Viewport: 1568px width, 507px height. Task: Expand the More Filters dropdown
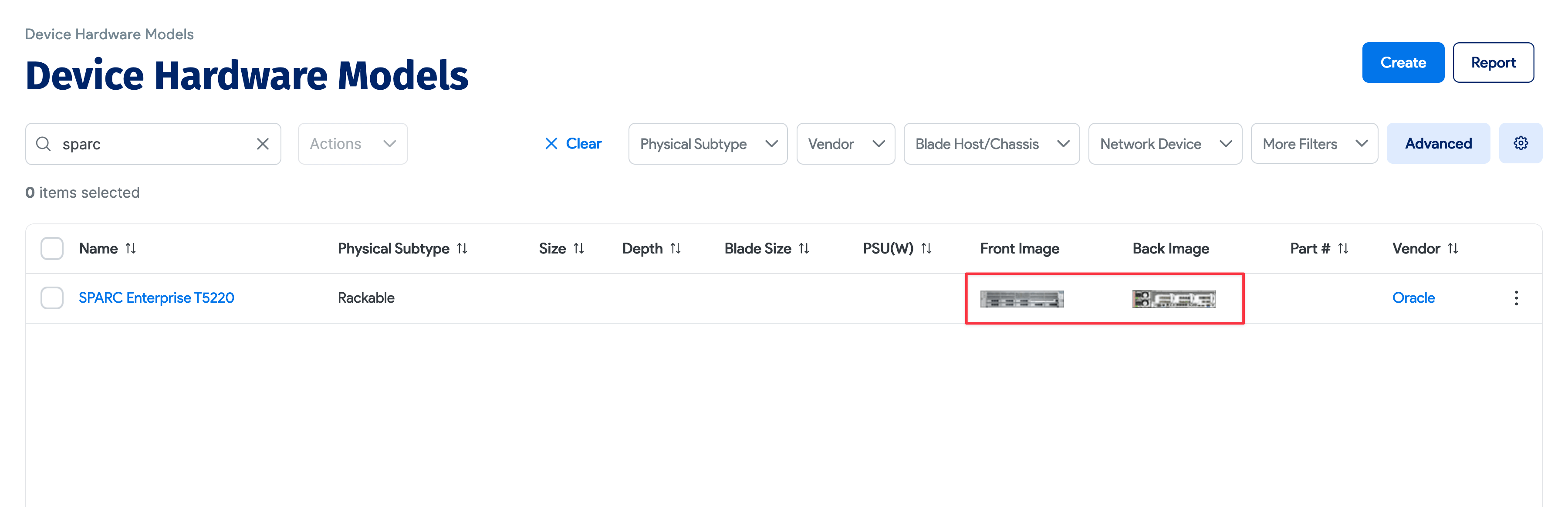coord(1314,144)
